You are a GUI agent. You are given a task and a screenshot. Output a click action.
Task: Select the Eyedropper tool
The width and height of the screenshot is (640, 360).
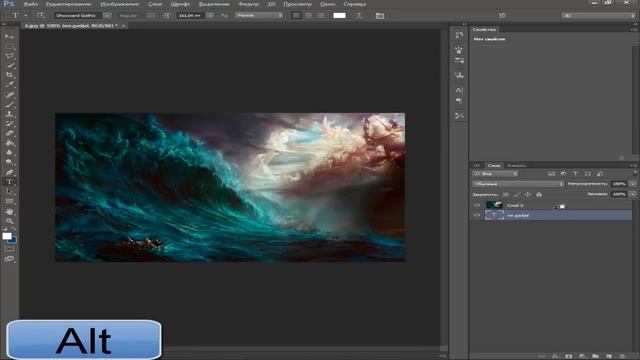coord(9,85)
